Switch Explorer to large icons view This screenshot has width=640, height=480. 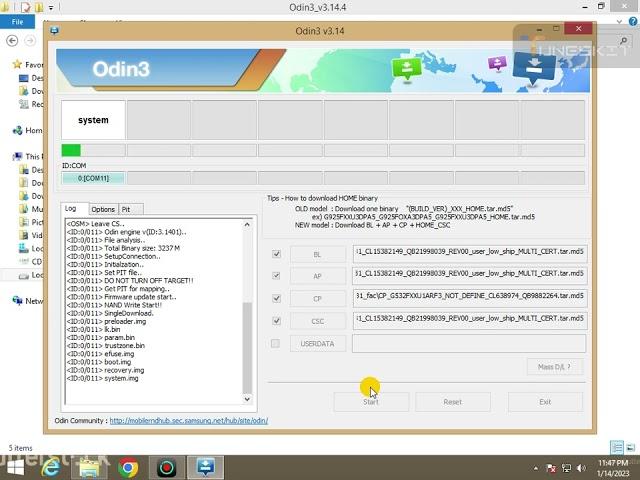point(630,448)
